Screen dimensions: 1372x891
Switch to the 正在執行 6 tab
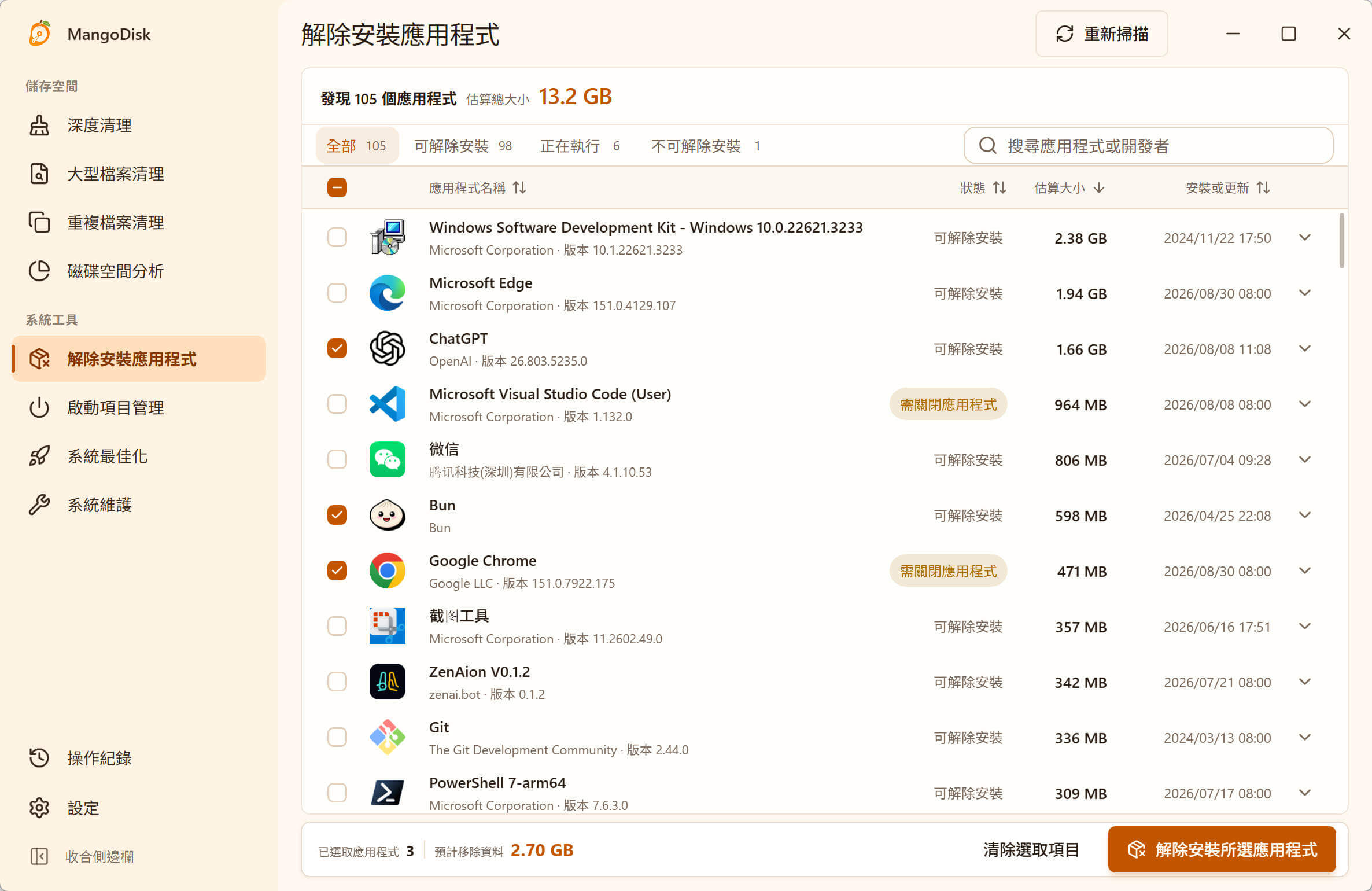(580, 146)
